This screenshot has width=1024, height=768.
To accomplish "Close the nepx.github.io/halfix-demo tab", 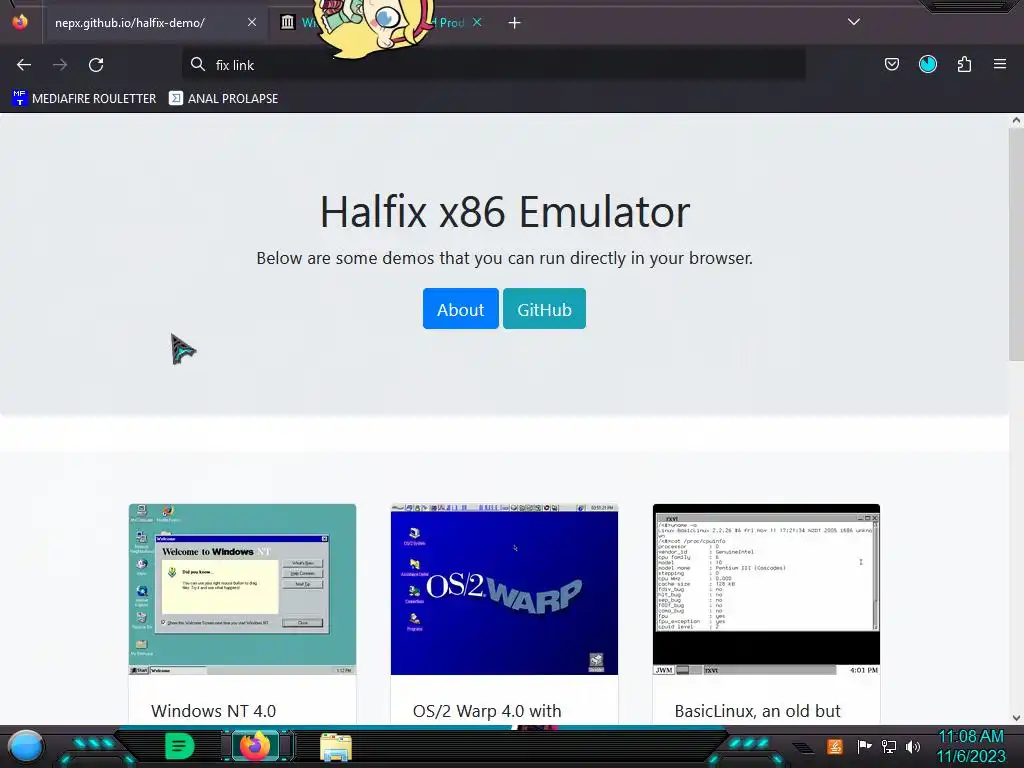I will (x=251, y=22).
